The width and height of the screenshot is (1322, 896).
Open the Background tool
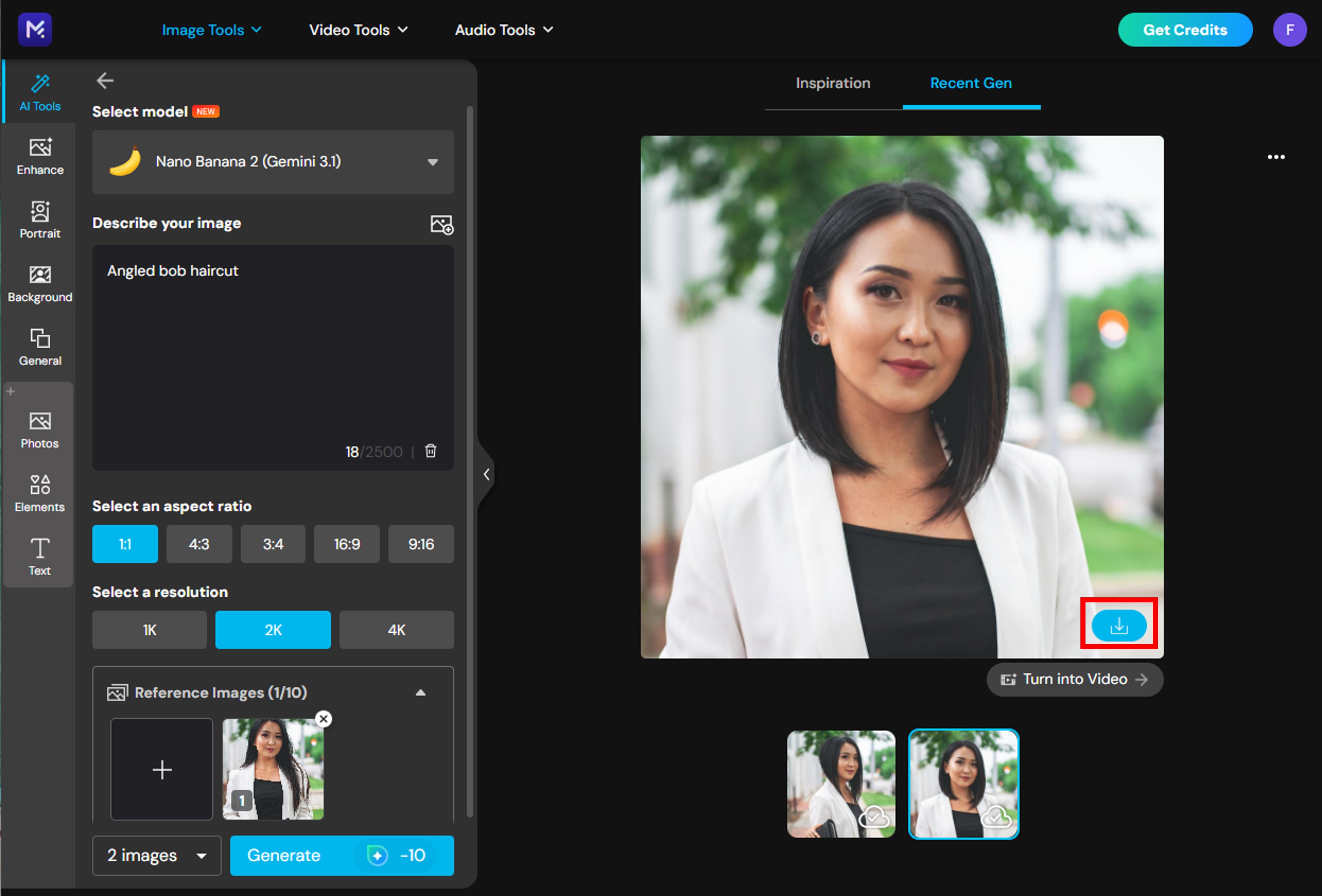click(x=40, y=284)
